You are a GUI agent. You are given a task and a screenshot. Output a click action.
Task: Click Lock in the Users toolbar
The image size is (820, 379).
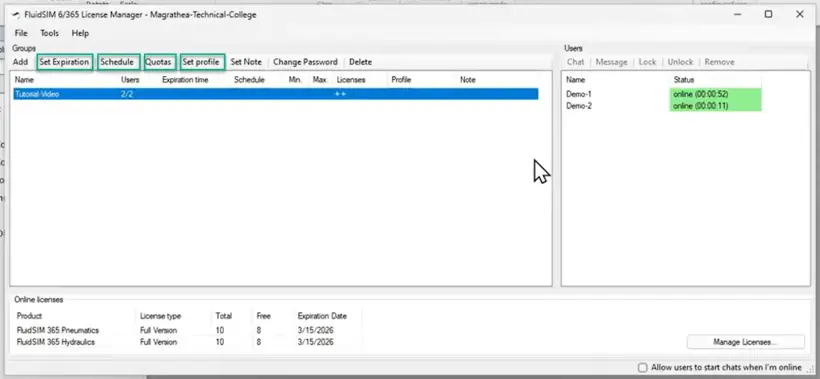tap(647, 62)
